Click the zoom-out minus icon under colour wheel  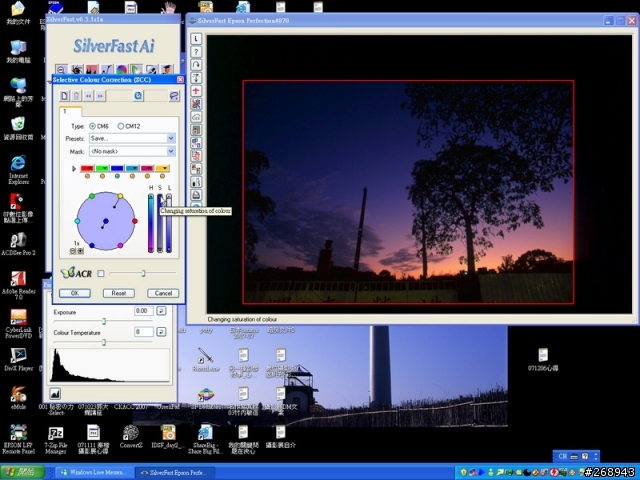tap(73, 251)
